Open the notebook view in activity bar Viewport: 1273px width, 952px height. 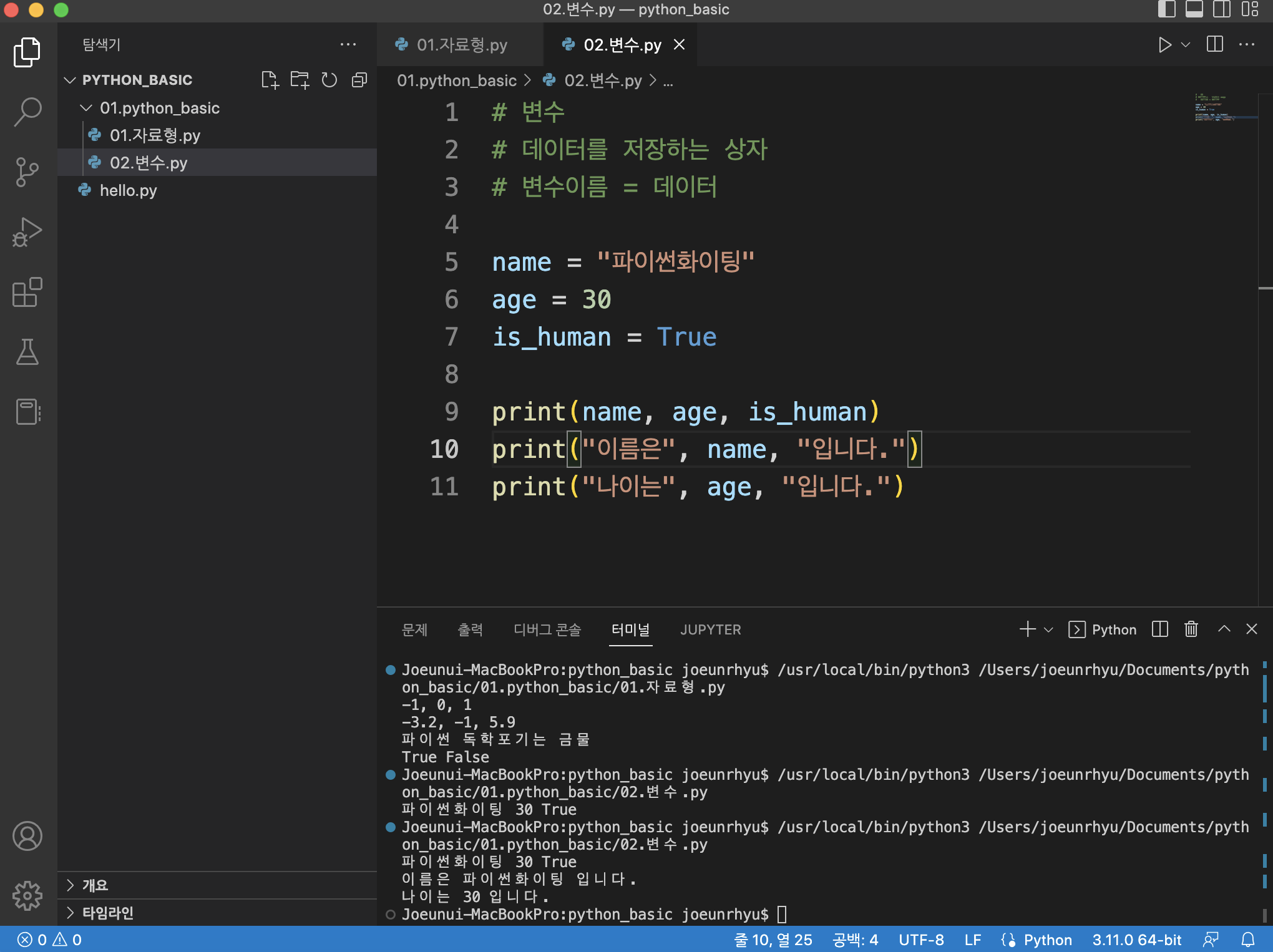click(27, 412)
